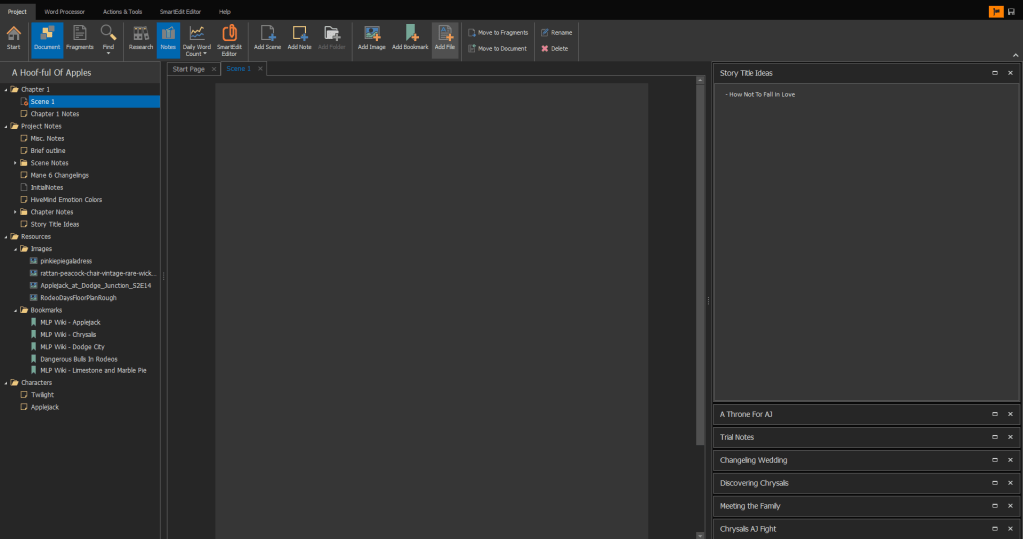Open the Fragments view

click(x=79, y=38)
